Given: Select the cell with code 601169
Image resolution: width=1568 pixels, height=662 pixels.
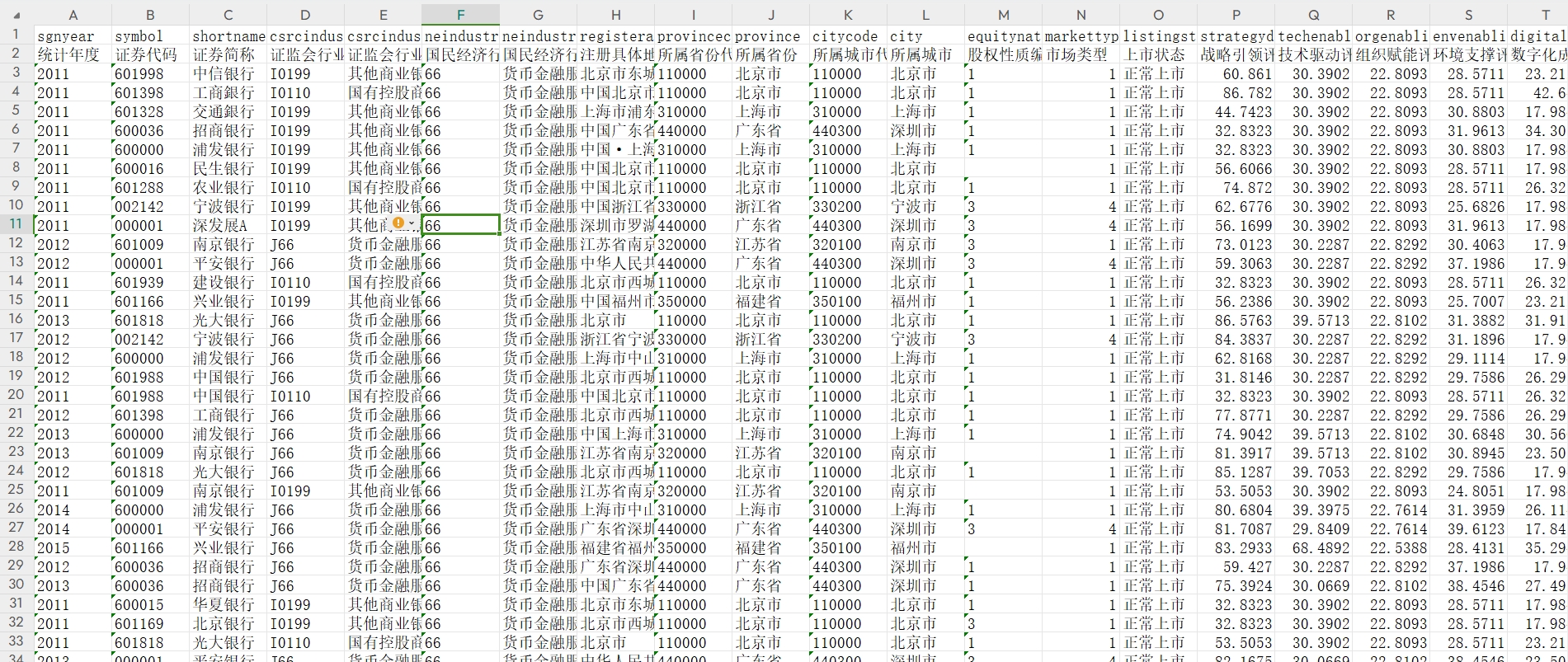Looking at the screenshot, I should (150, 623).
